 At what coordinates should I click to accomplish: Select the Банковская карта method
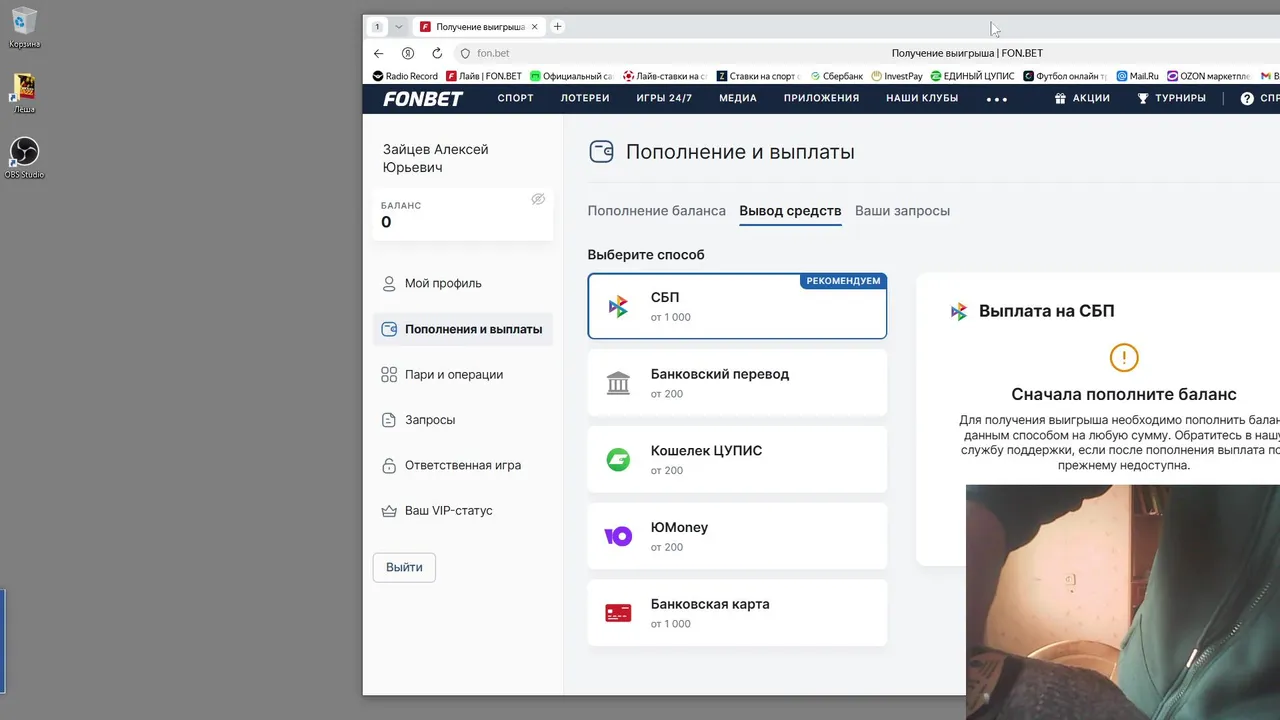pos(737,613)
